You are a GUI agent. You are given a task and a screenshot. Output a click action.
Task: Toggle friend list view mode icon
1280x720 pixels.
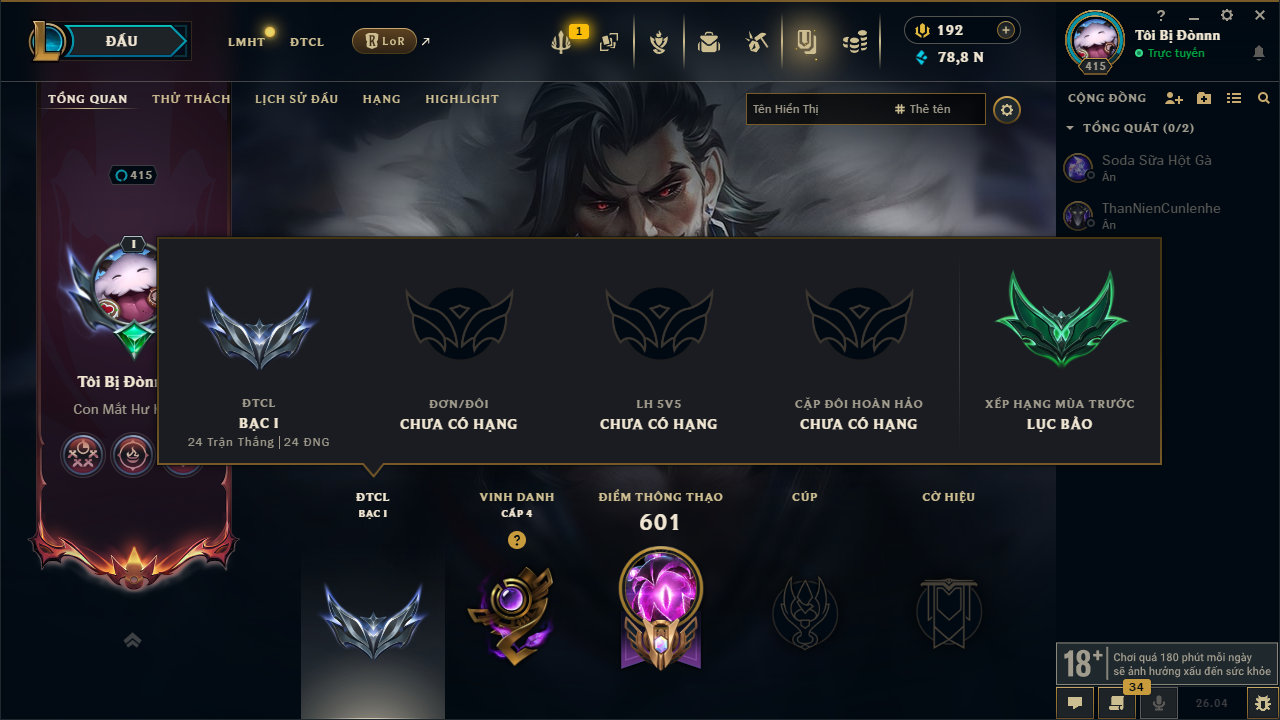[x=1234, y=98]
